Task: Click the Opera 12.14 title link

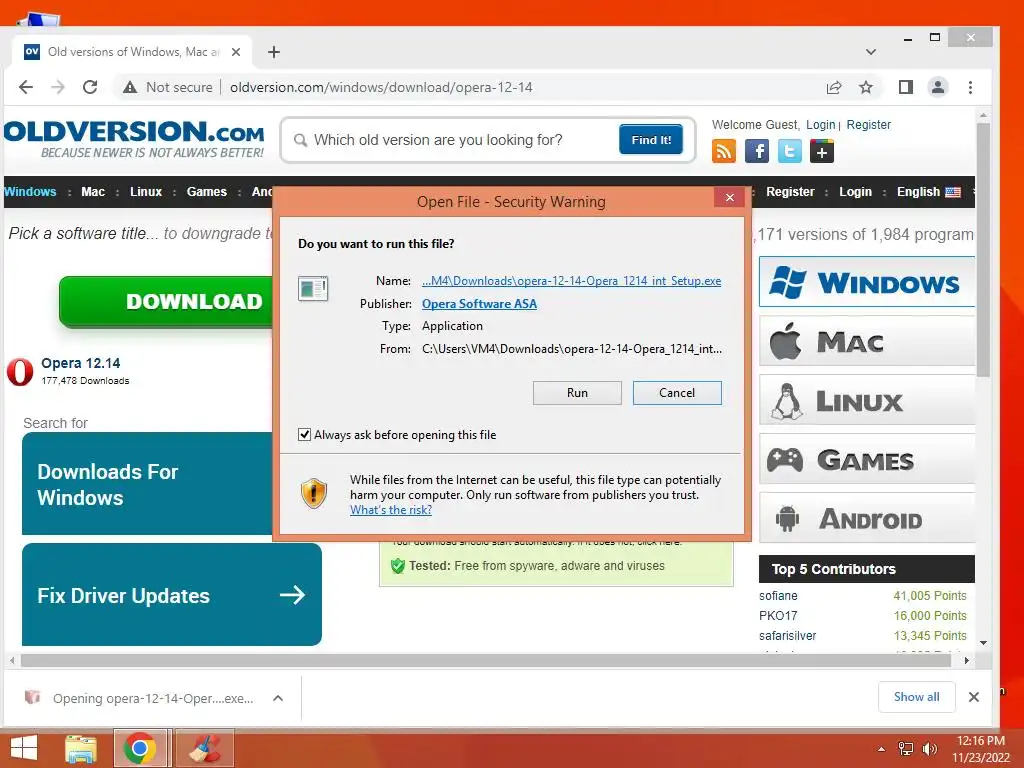Action: coord(81,363)
